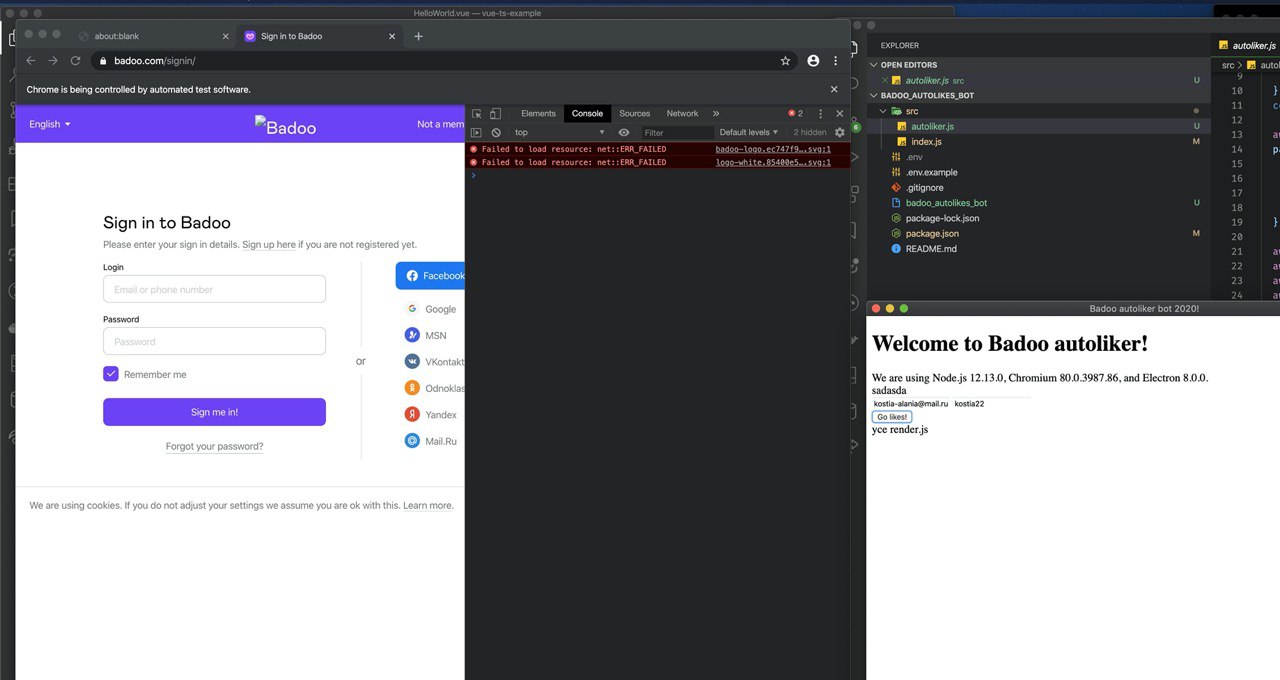The width and height of the screenshot is (1280, 680).
Task: Create a live expression with the eye icon
Action: coord(624,132)
